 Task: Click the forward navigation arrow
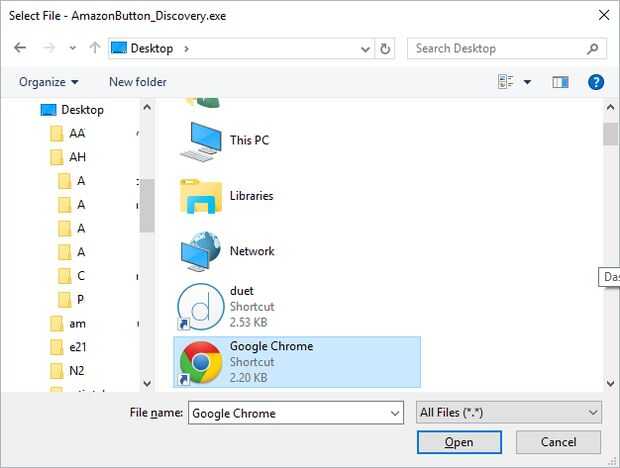point(49,48)
